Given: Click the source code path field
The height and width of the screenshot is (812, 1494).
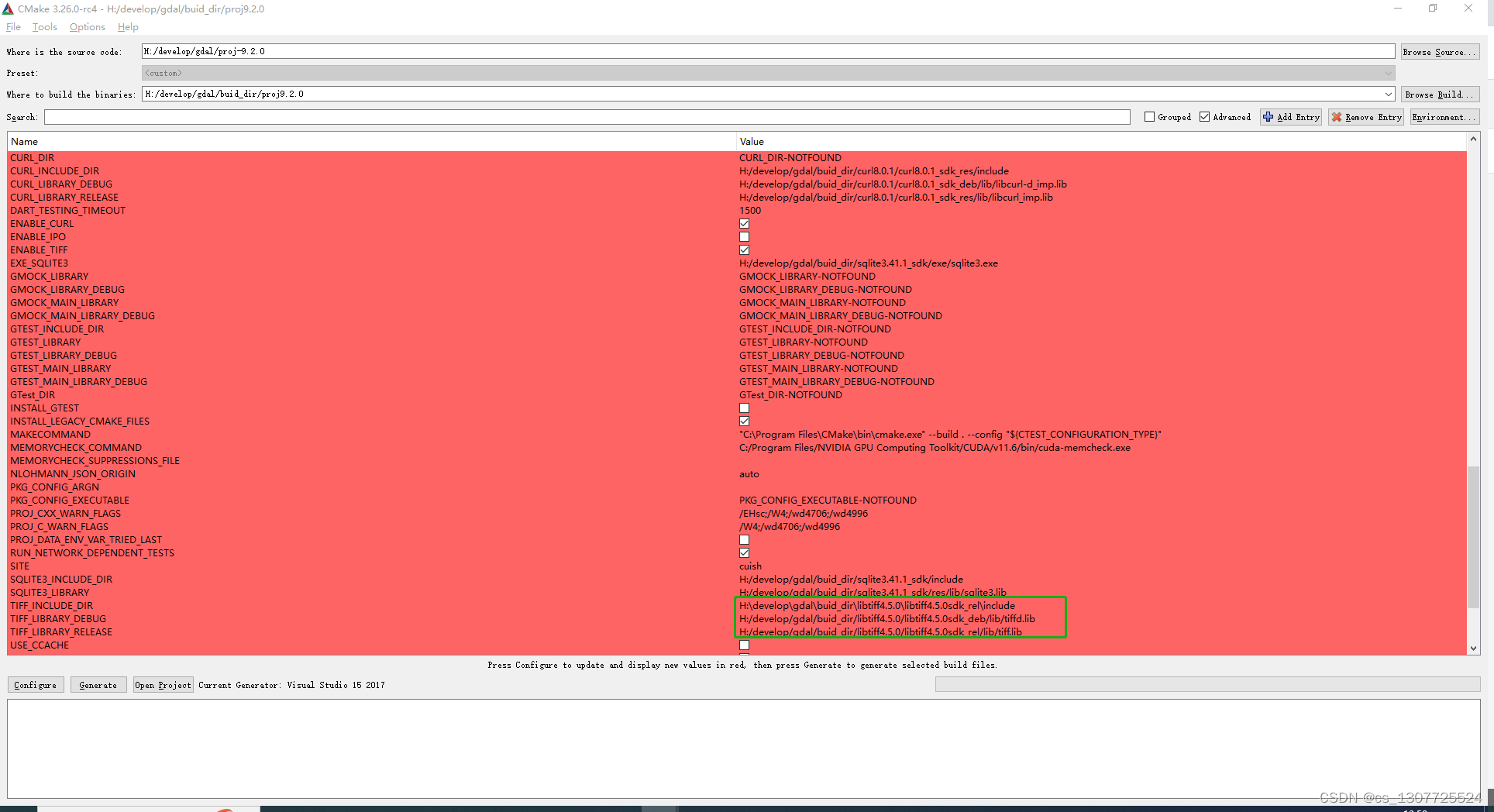Looking at the screenshot, I should pos(768,51).
